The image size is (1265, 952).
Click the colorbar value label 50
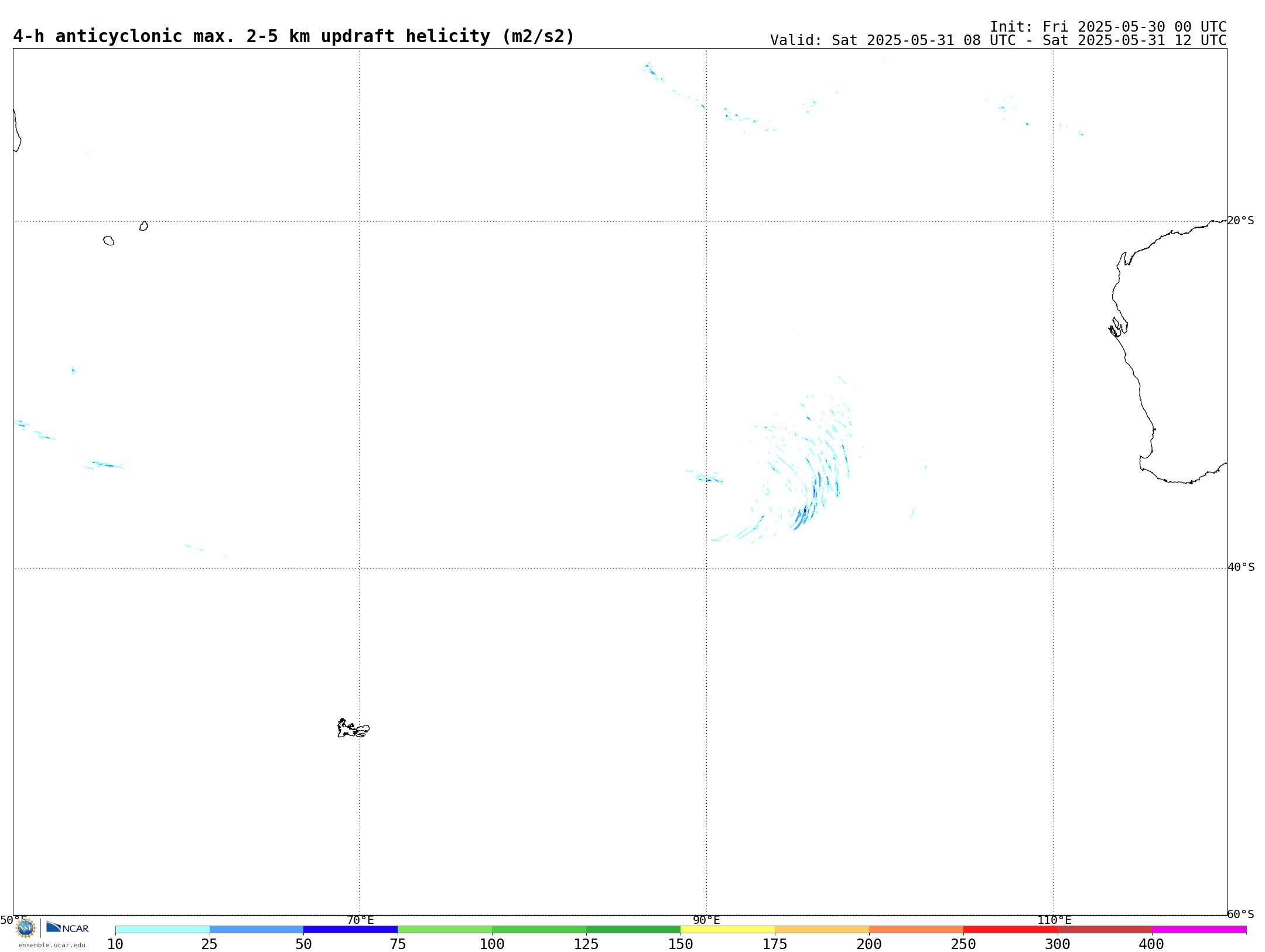click(x=303, y=944)
